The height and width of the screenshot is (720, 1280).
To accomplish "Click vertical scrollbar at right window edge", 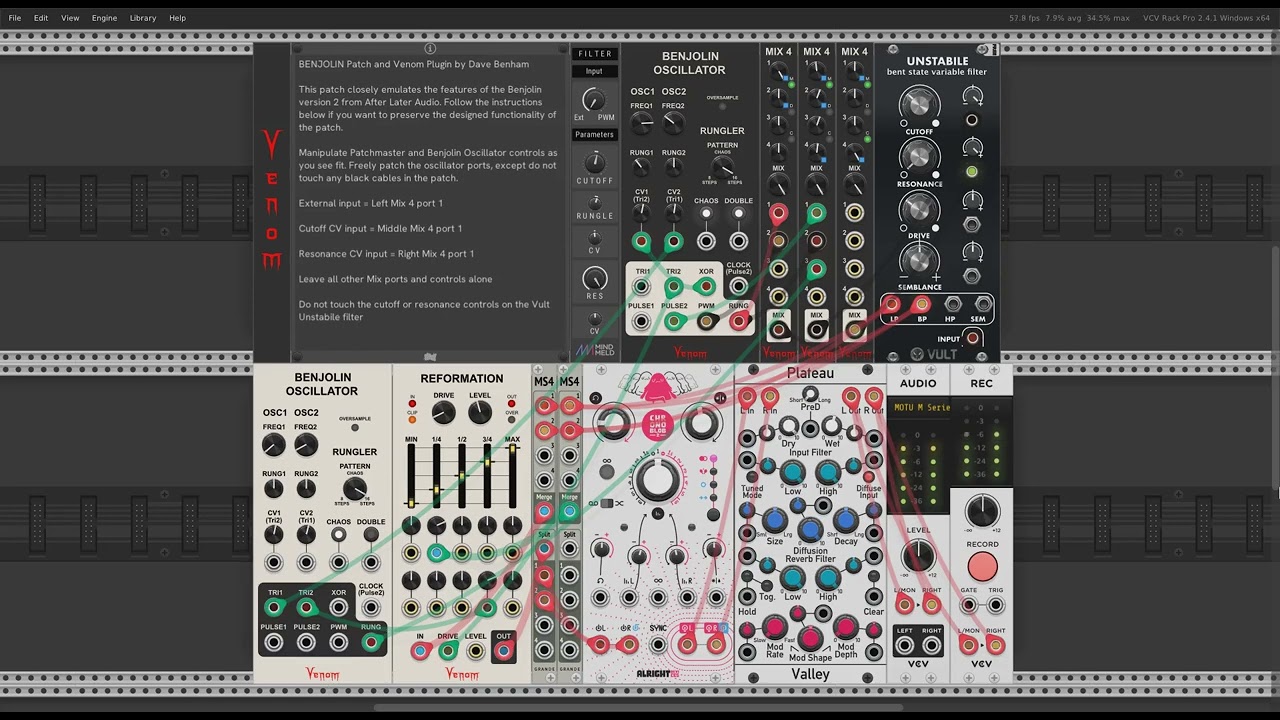I will point(1276,367).
